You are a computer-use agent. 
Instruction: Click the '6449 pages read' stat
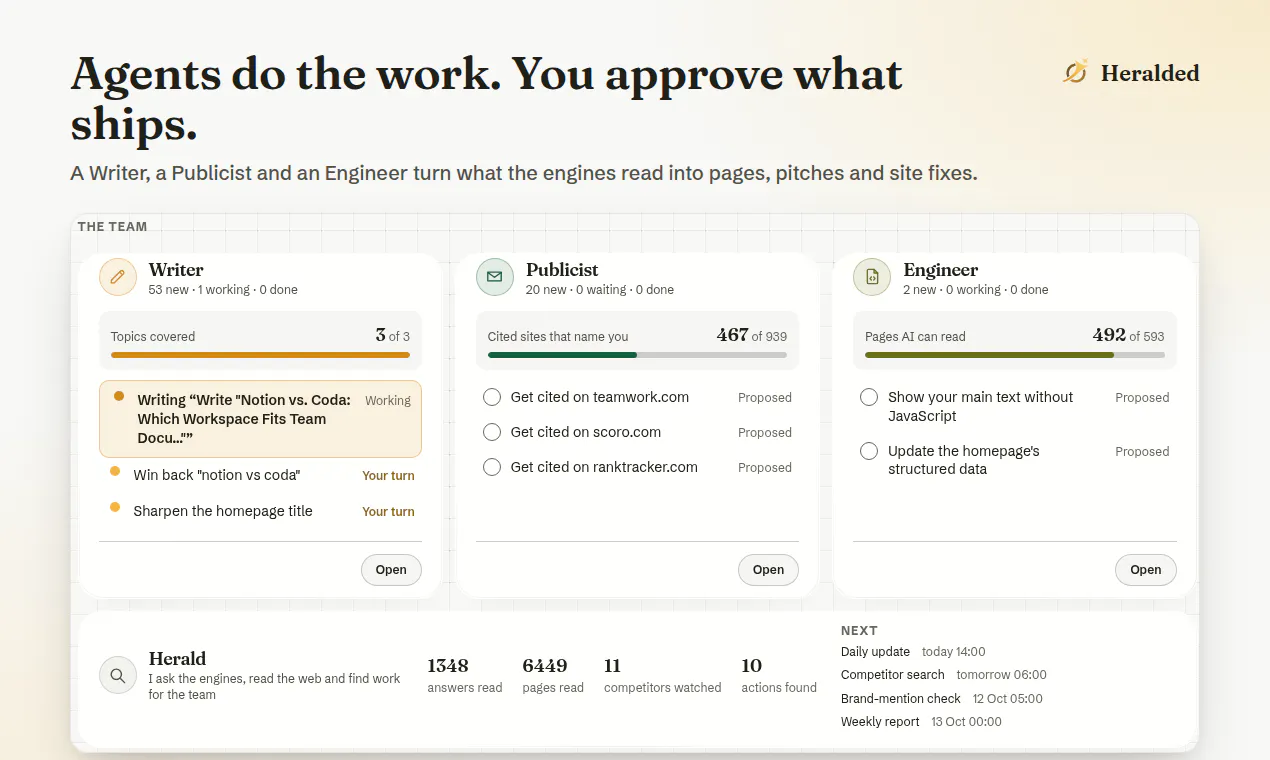pyautogui.click(x=553, y=675)
